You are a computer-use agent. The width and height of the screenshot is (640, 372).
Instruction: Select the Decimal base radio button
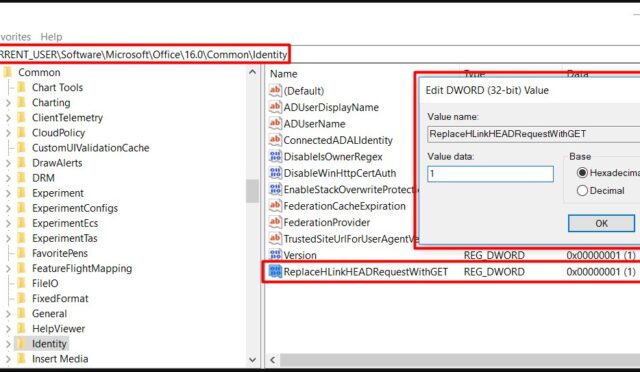click(x=582, y=190)
